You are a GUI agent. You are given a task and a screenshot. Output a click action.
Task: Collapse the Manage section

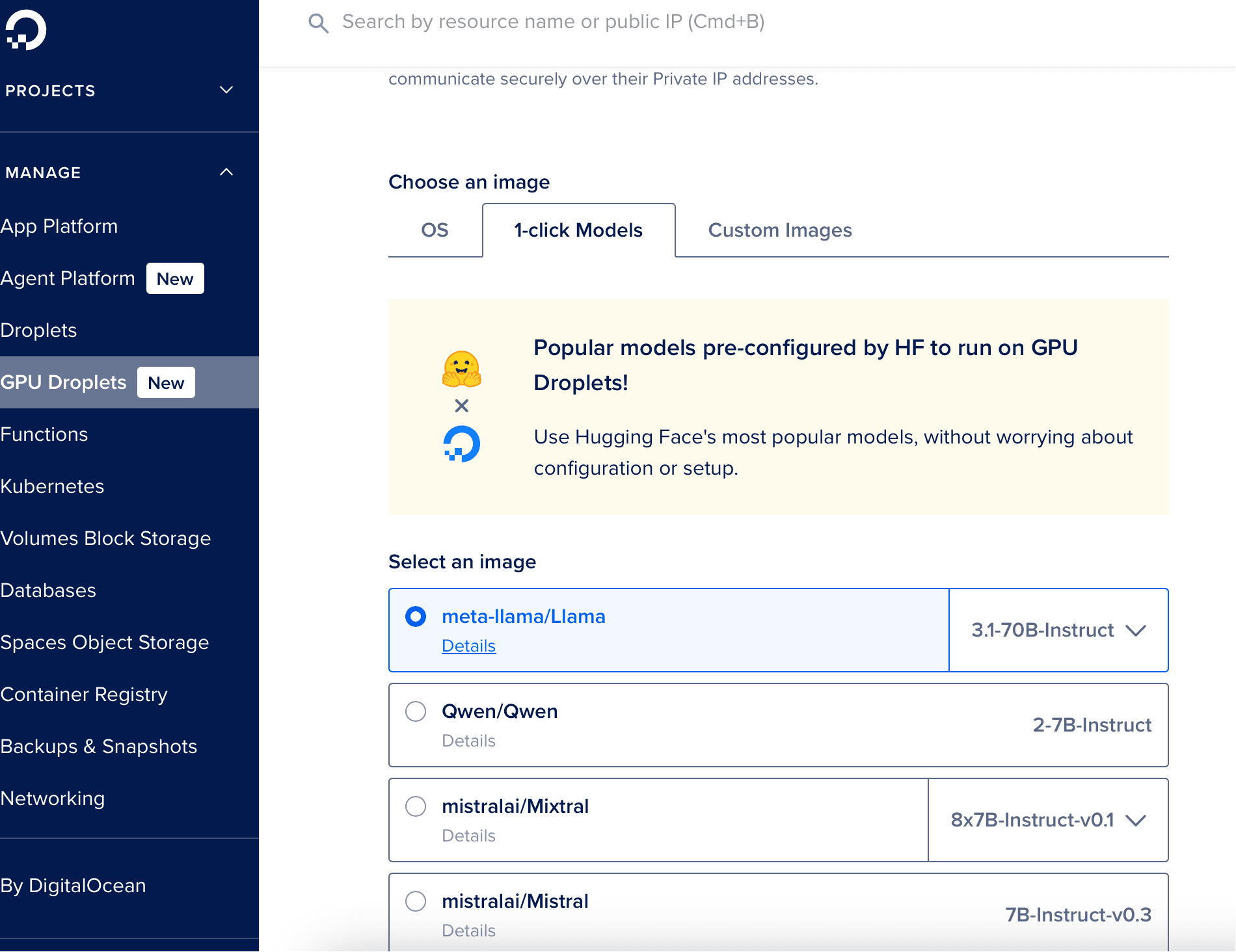(120, 172)
